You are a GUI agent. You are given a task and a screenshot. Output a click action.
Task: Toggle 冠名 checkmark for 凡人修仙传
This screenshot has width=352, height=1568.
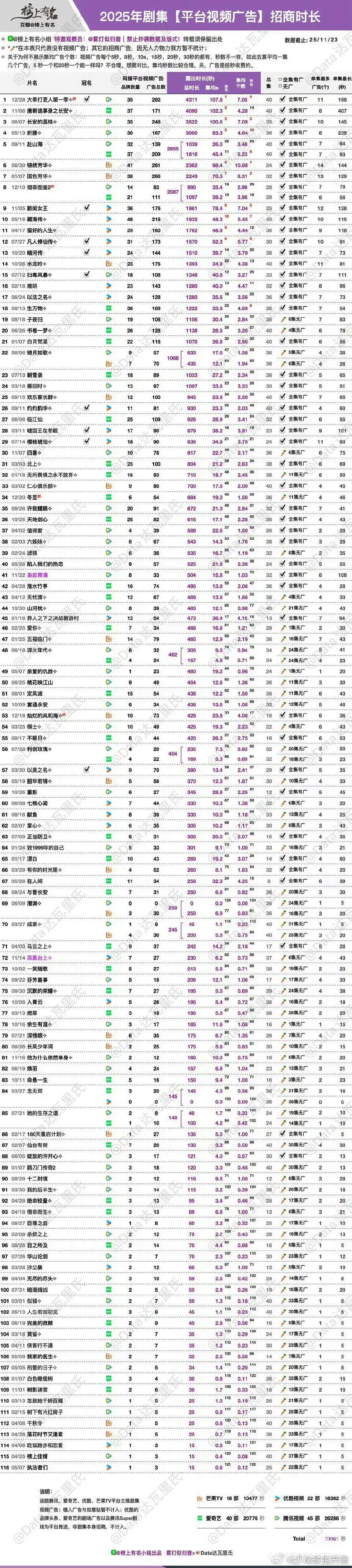click(86, 241)
